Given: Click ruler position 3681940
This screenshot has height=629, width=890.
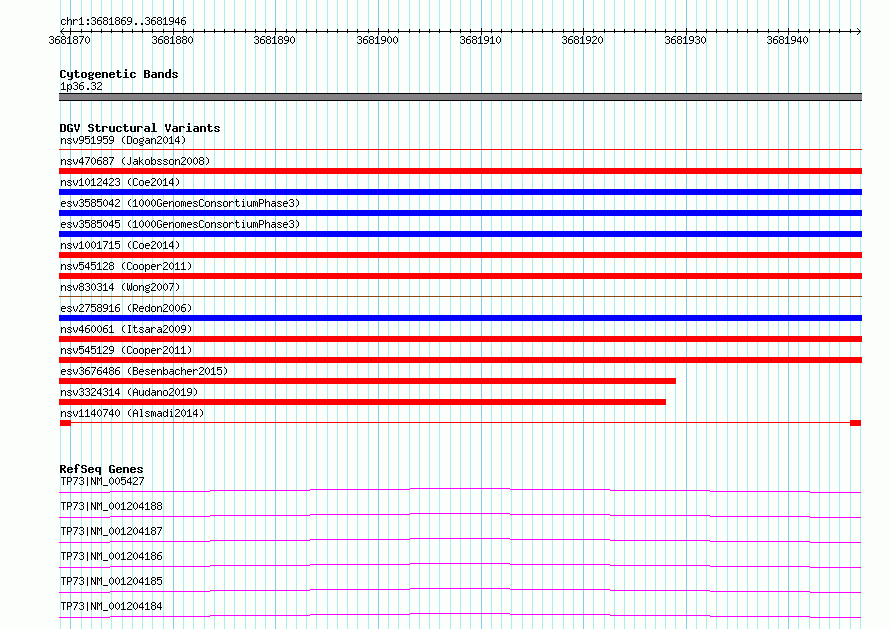Looking at the screenshot, I should pyautogui.click(x=787, y=40).
